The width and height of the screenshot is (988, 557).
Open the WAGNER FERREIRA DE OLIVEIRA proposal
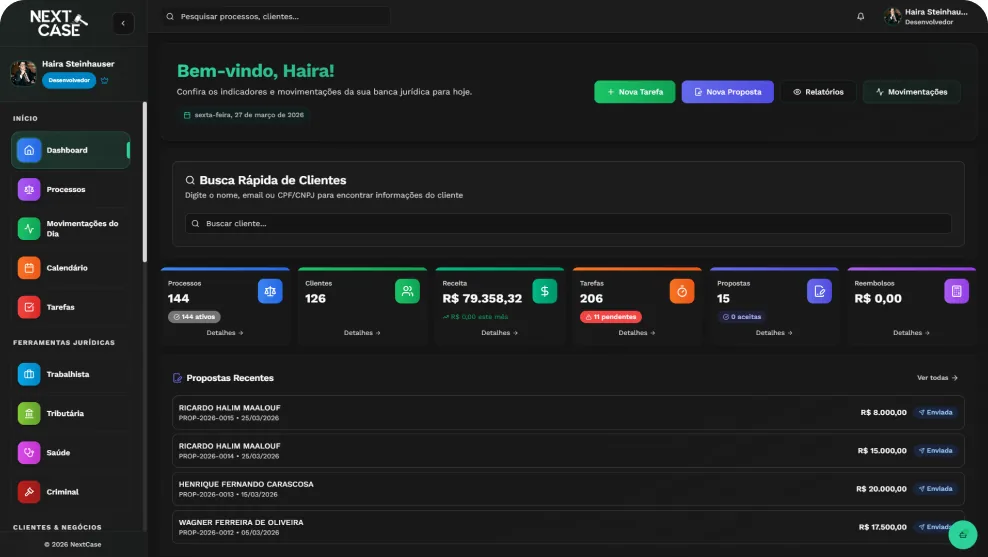(x=568, y=527)
